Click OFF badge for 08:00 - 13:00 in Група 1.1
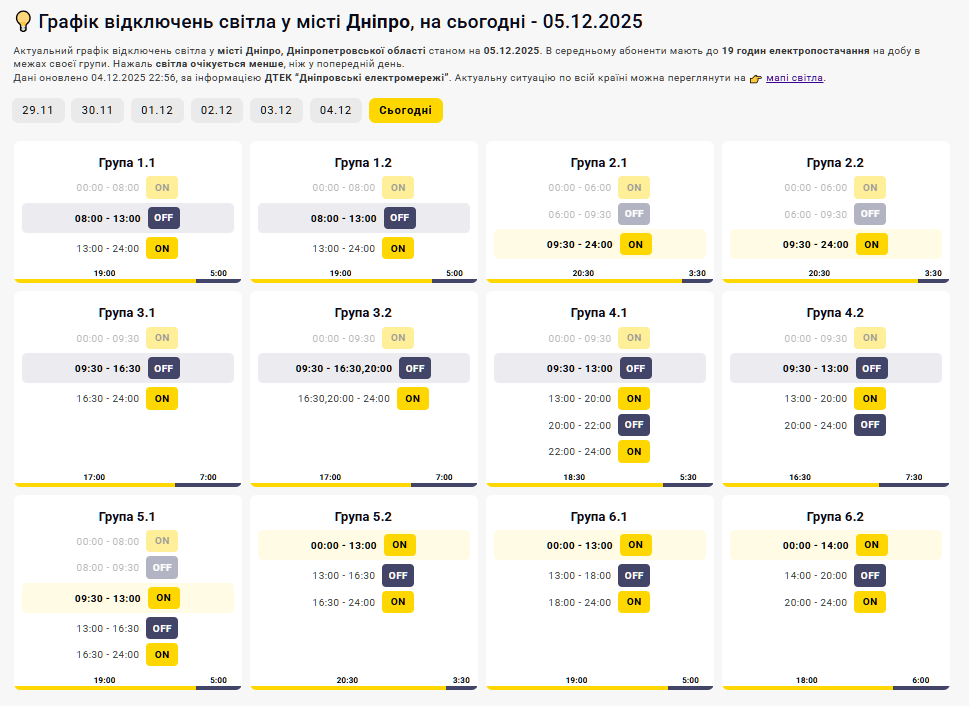 tap(164, 218)
